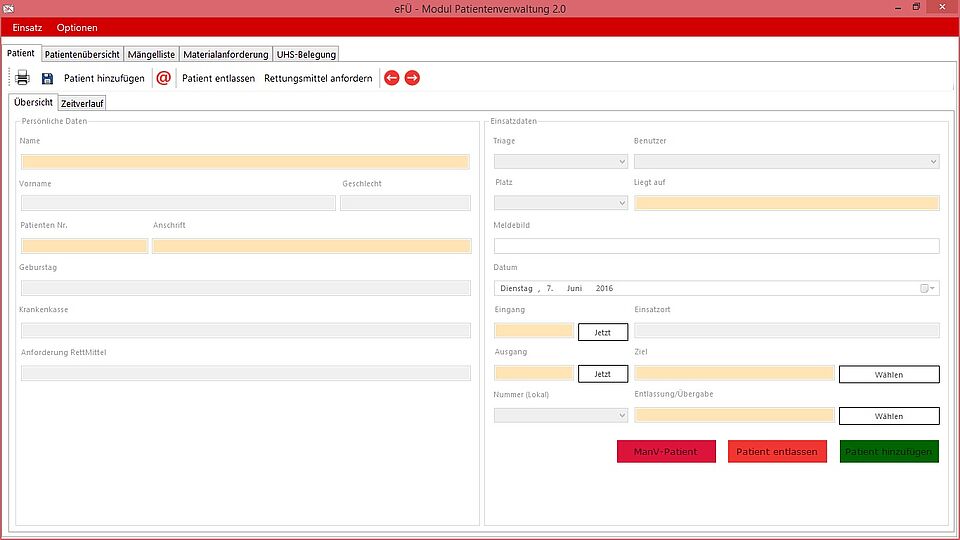
Task: Open the Materialanforderung tab
Action: [x=226, y=54]
